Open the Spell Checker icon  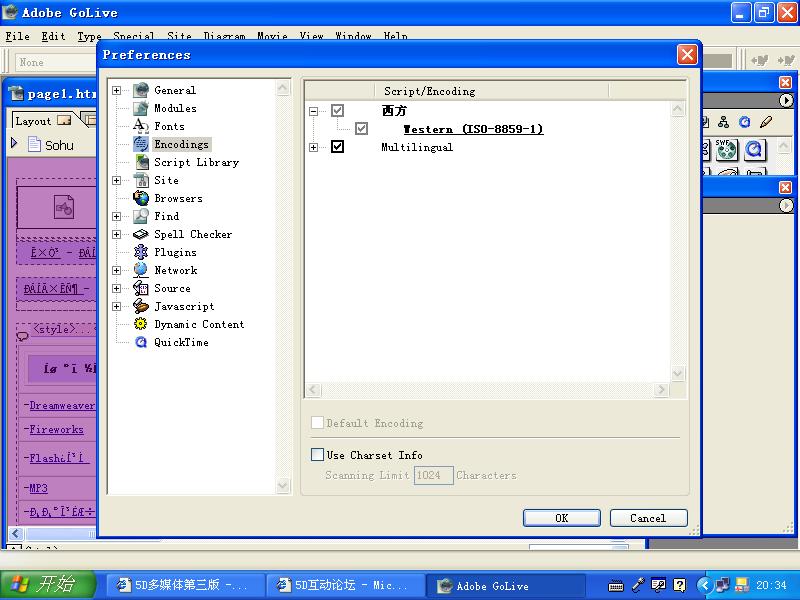coord(141,234)
